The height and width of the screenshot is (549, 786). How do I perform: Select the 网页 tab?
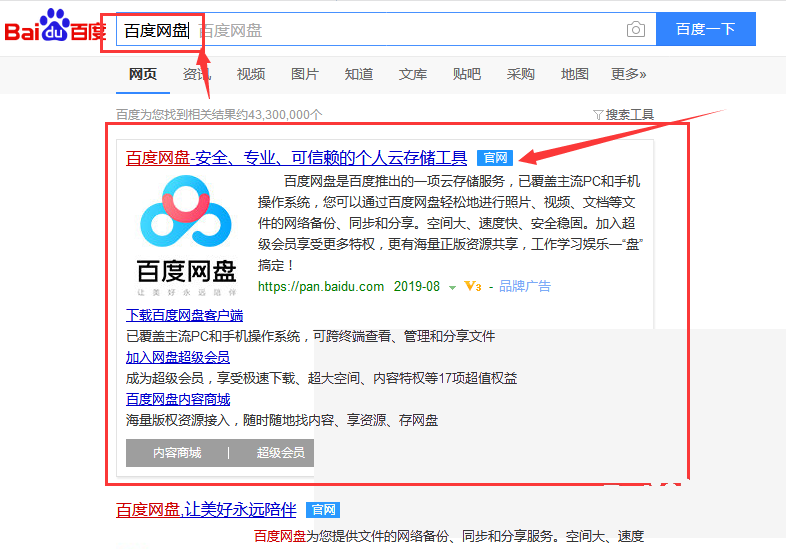[x=143, y=74]
